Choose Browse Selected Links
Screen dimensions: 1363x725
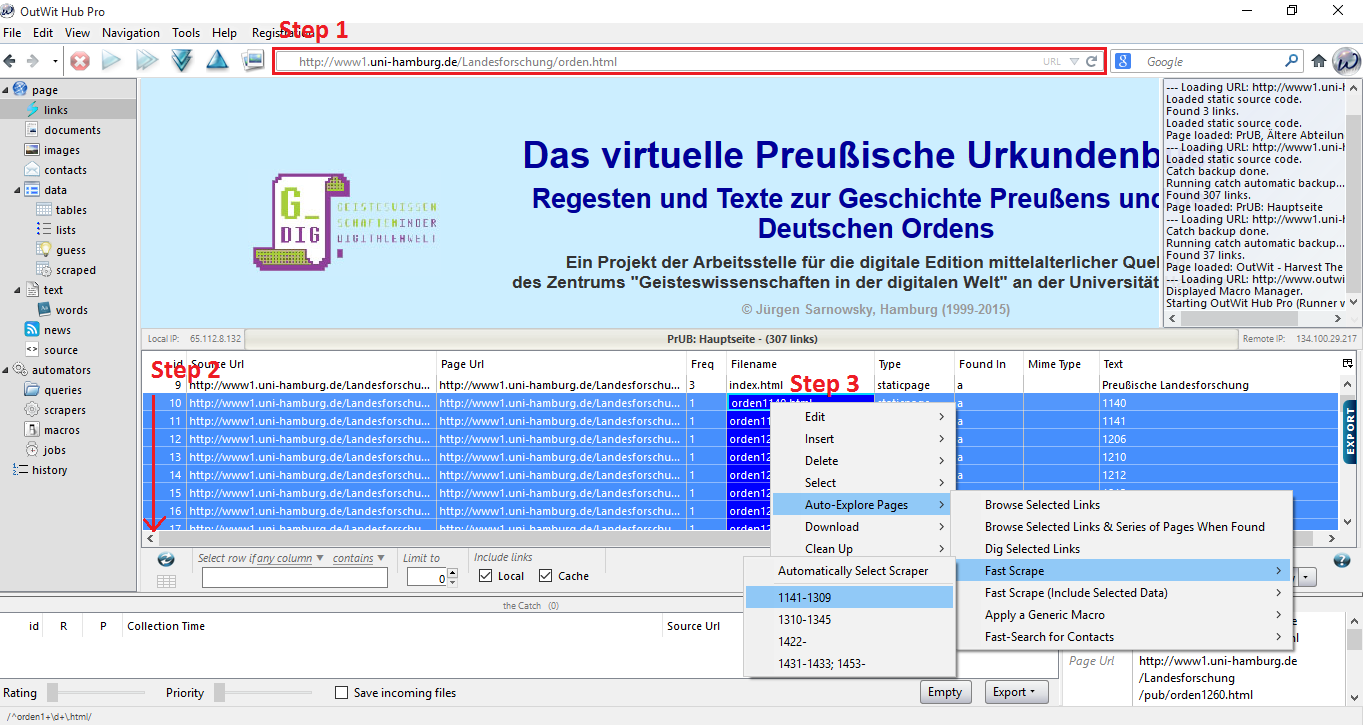(x=1121, y=505)
